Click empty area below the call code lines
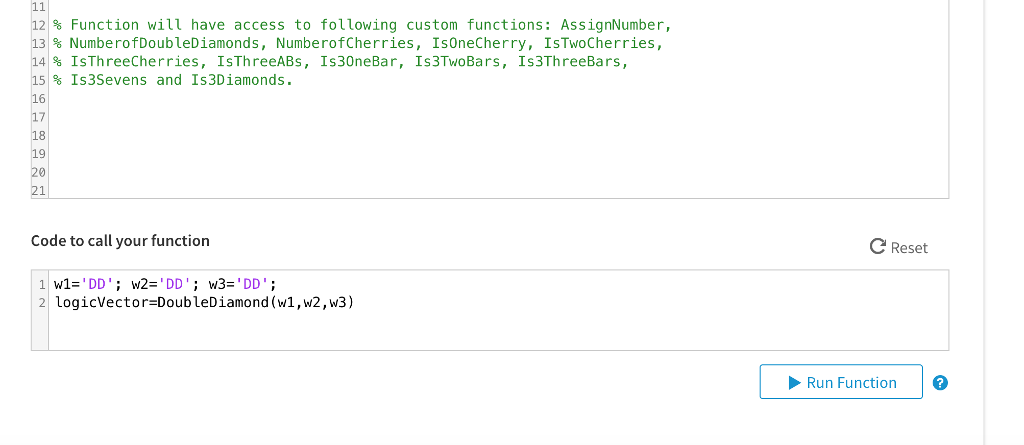This screenshot has width=1024, height=445. [496, 332]
